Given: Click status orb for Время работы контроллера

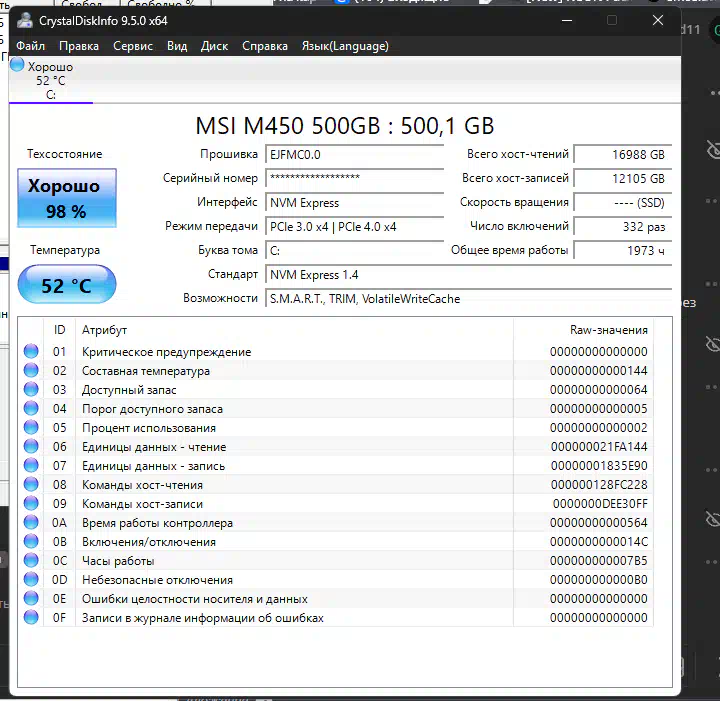Looking at the screenshot, I should point(31,522).
